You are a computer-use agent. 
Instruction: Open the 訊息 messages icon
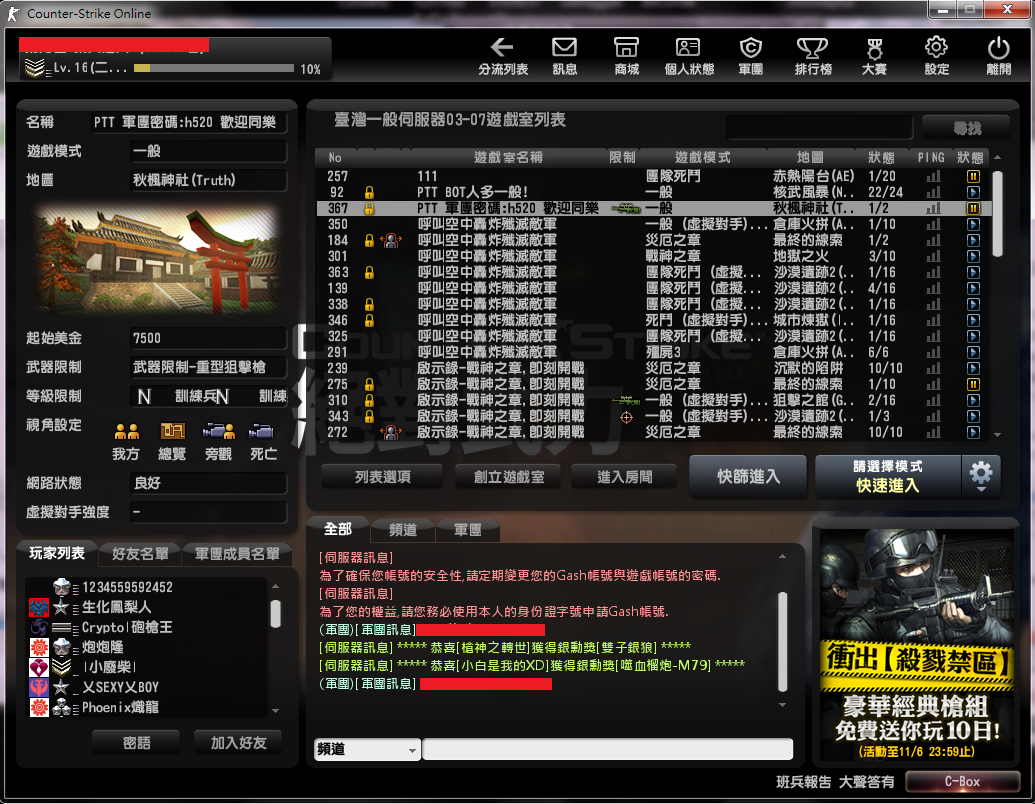click(x=564, y=55)
